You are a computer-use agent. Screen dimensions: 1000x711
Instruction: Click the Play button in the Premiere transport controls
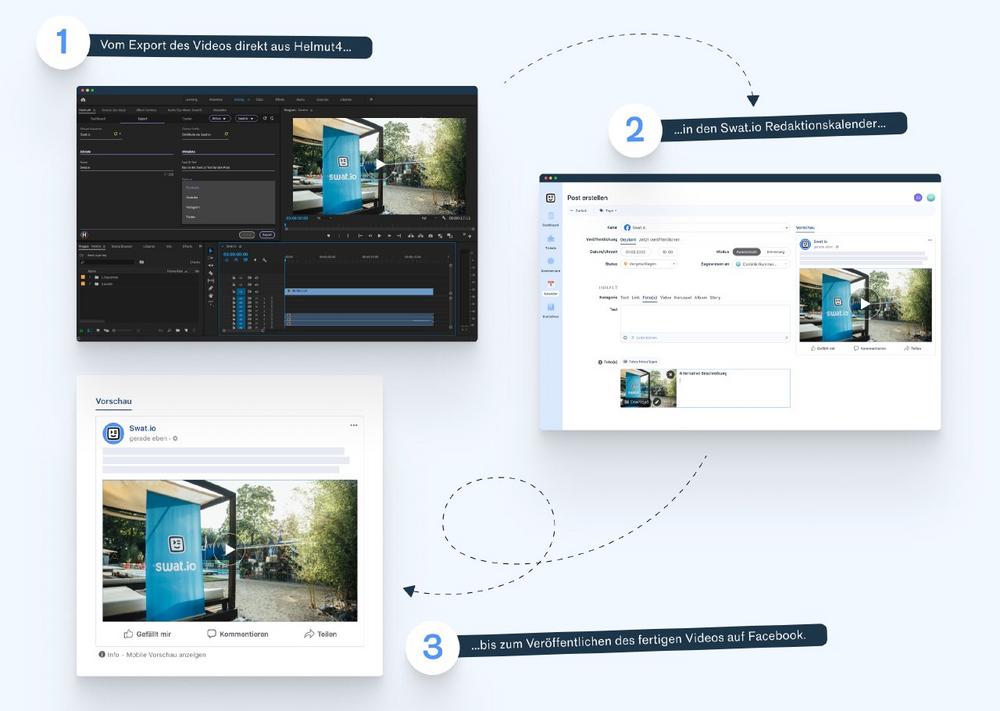coord(379,236)
